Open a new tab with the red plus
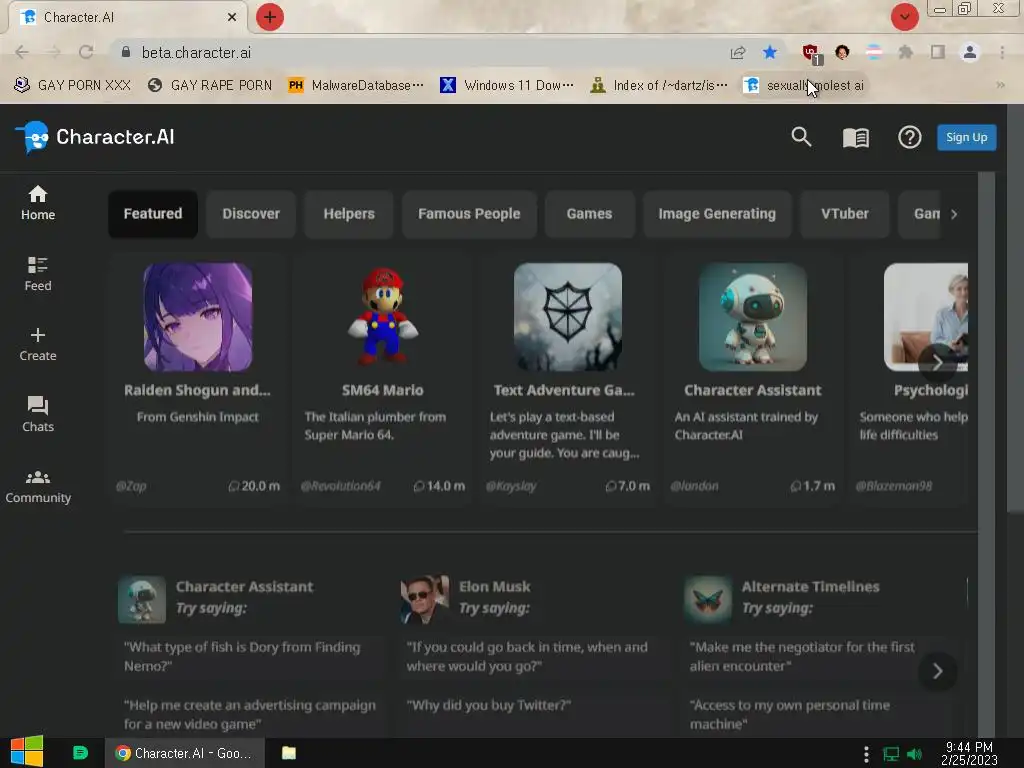This screenshot has width=1024, height=768. pyautogui.click(x=270, y=17)
